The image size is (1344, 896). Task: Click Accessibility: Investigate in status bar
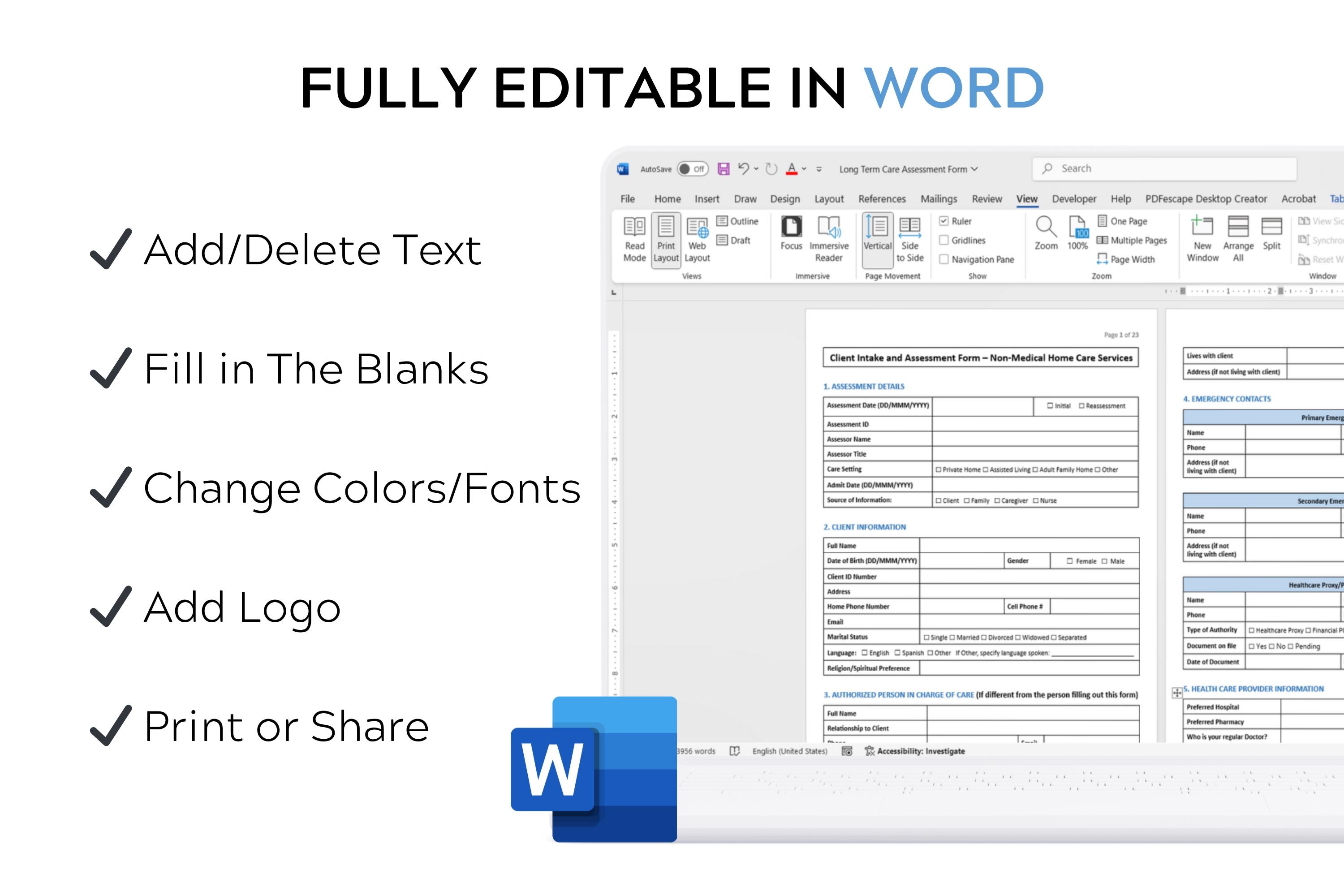point(915,751)
